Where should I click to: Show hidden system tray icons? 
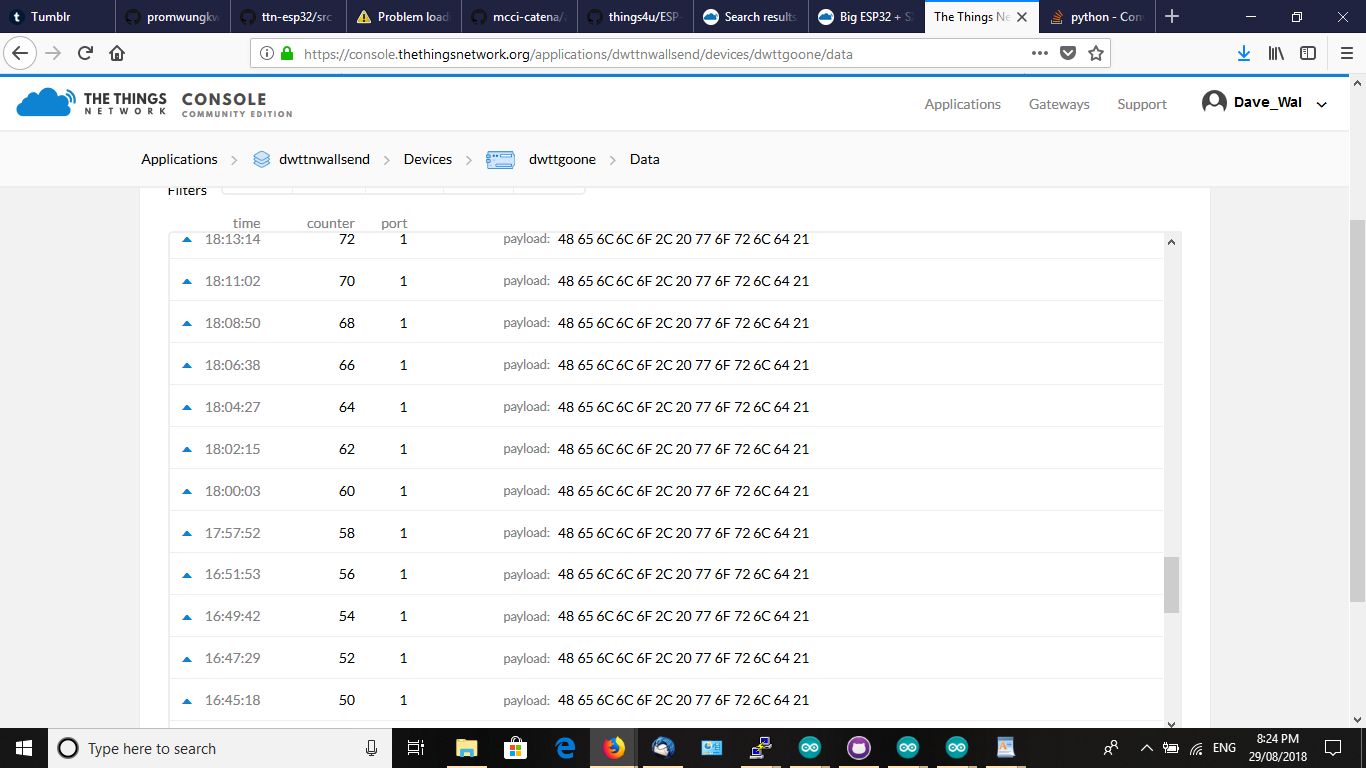(1145, 748)
